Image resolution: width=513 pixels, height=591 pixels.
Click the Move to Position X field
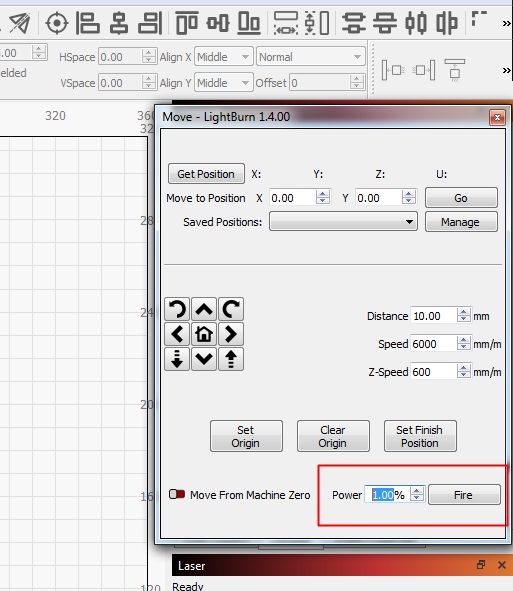[292, 198]
